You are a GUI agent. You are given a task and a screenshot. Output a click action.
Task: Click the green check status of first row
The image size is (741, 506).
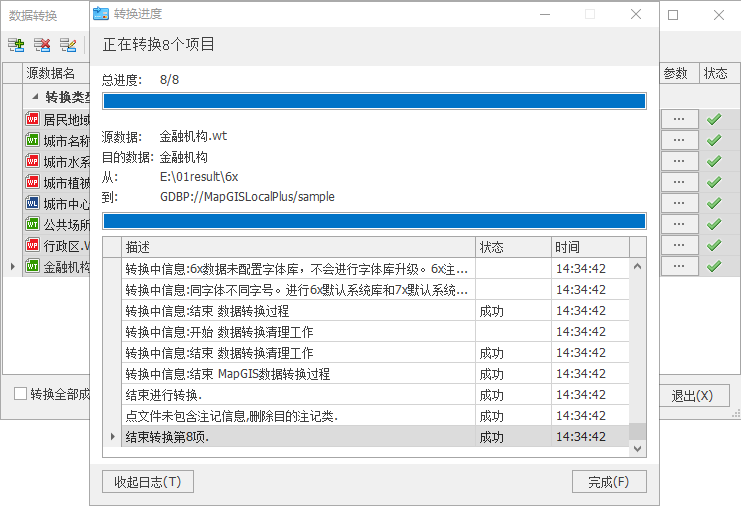point(713,119)
